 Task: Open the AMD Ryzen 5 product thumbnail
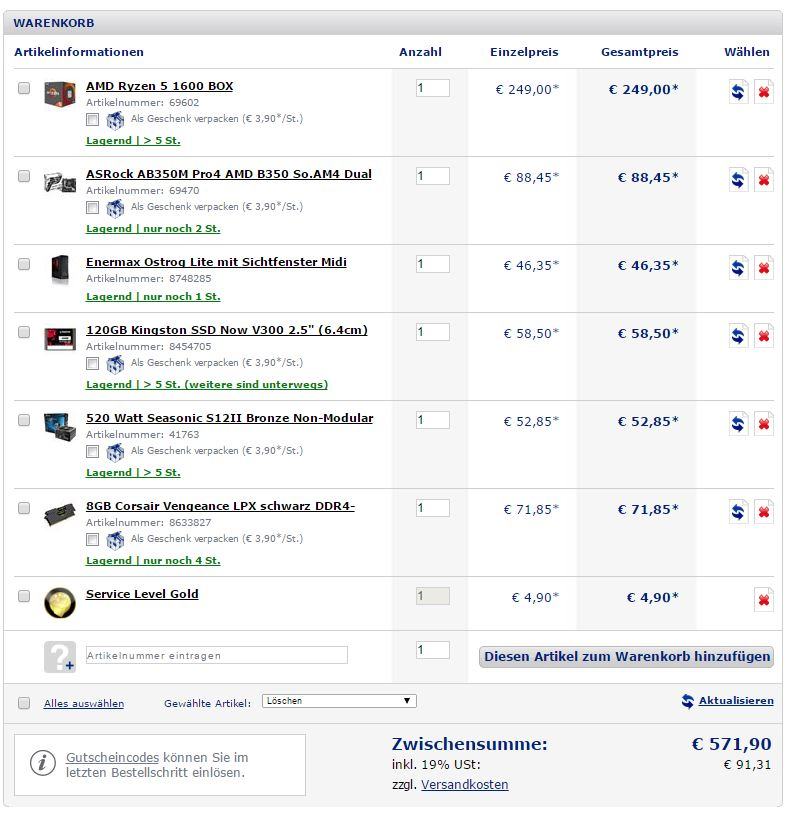pyautogui.click(x=60, y=94)
